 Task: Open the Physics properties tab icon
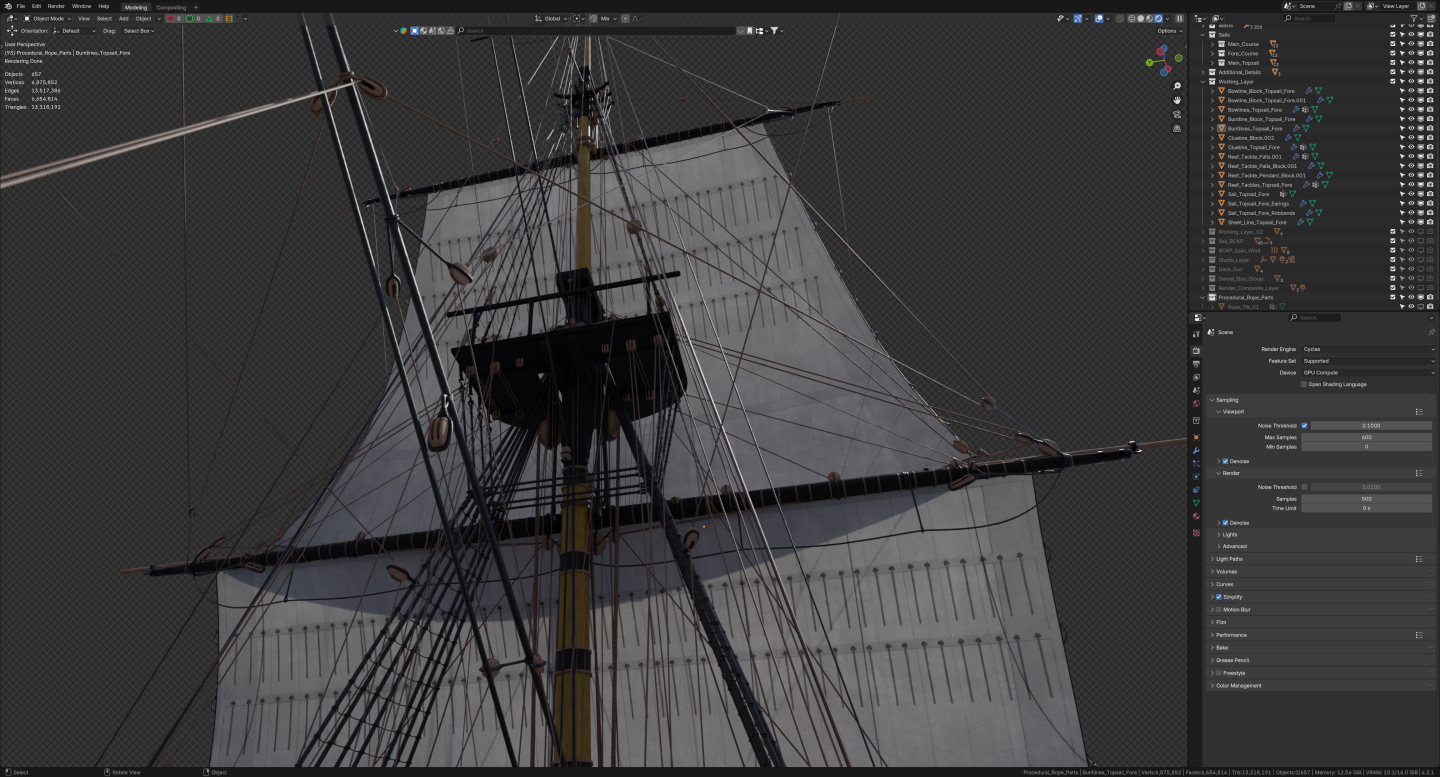click(x=1196, y=477)
